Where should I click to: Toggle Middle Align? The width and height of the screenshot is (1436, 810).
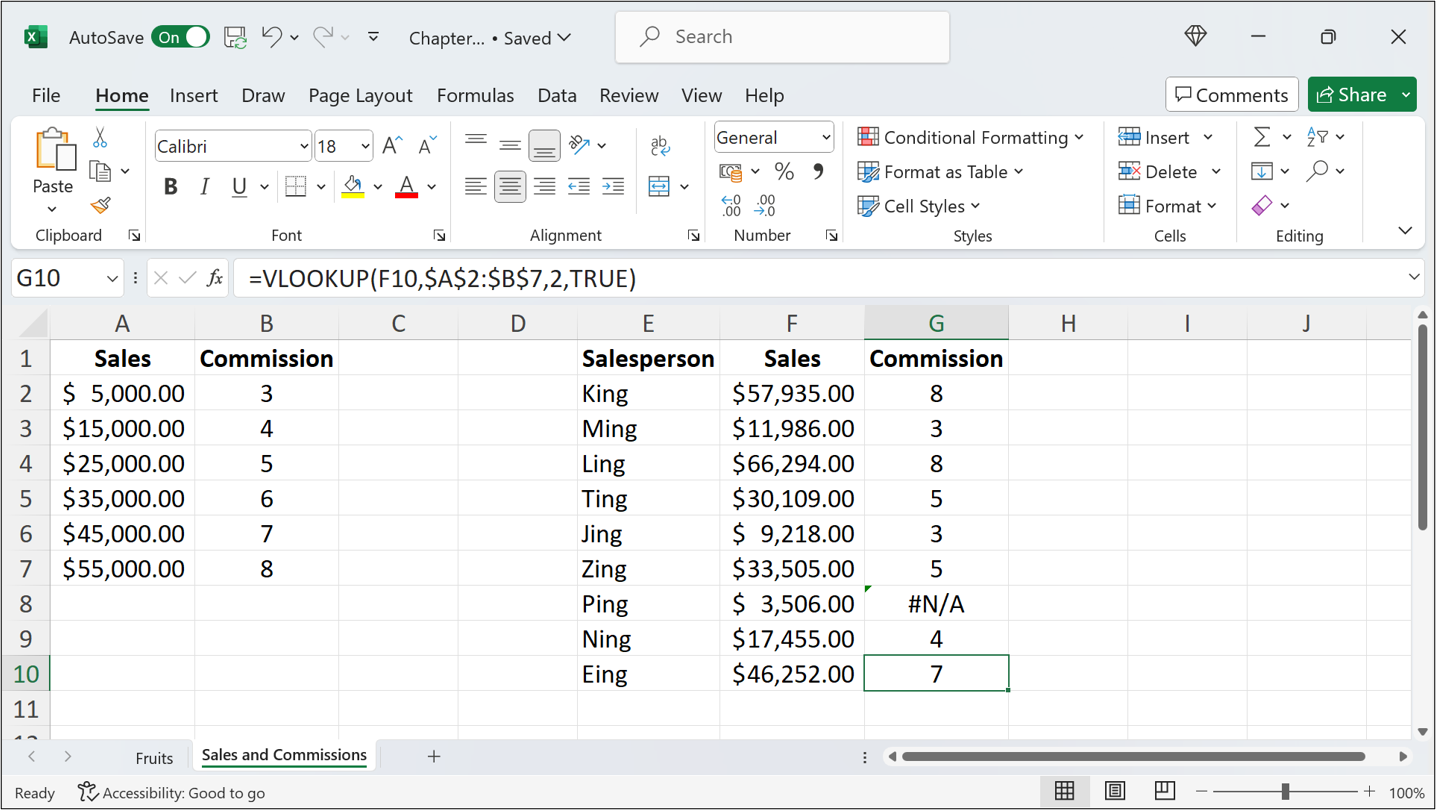click(x=510, y=146)
